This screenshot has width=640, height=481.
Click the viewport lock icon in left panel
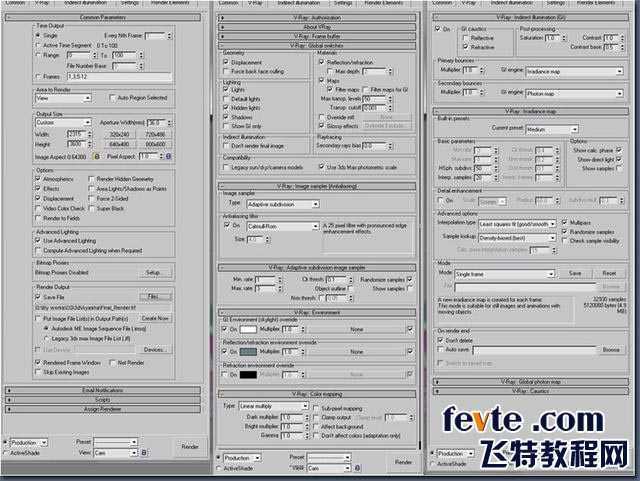point(144,453)
